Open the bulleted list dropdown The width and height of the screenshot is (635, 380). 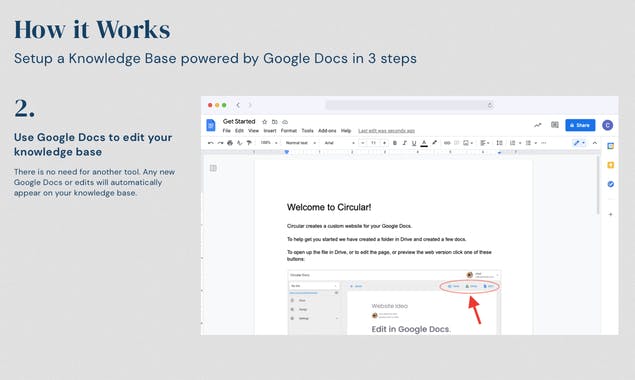coord(531,143)
